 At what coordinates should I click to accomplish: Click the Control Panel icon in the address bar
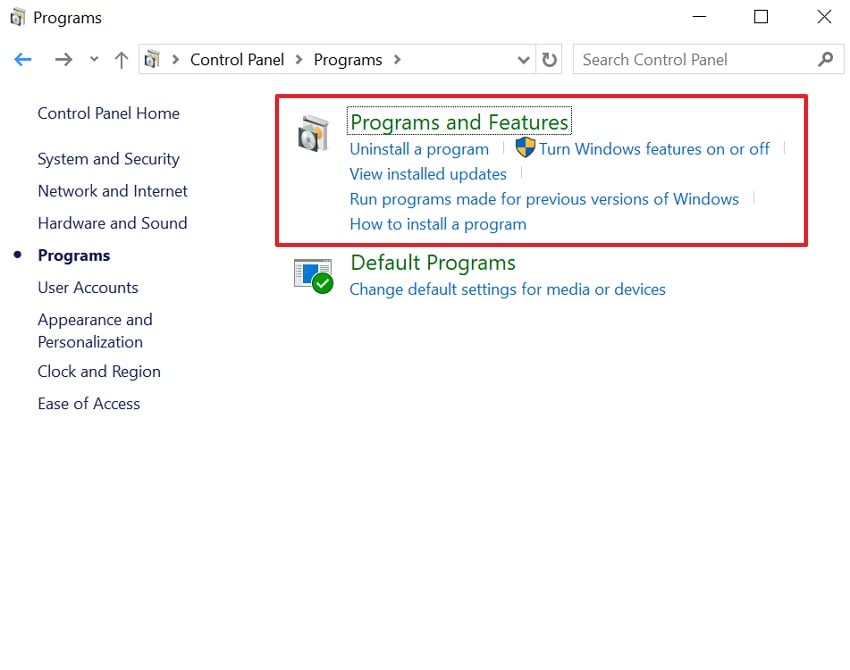click(154, 59)
